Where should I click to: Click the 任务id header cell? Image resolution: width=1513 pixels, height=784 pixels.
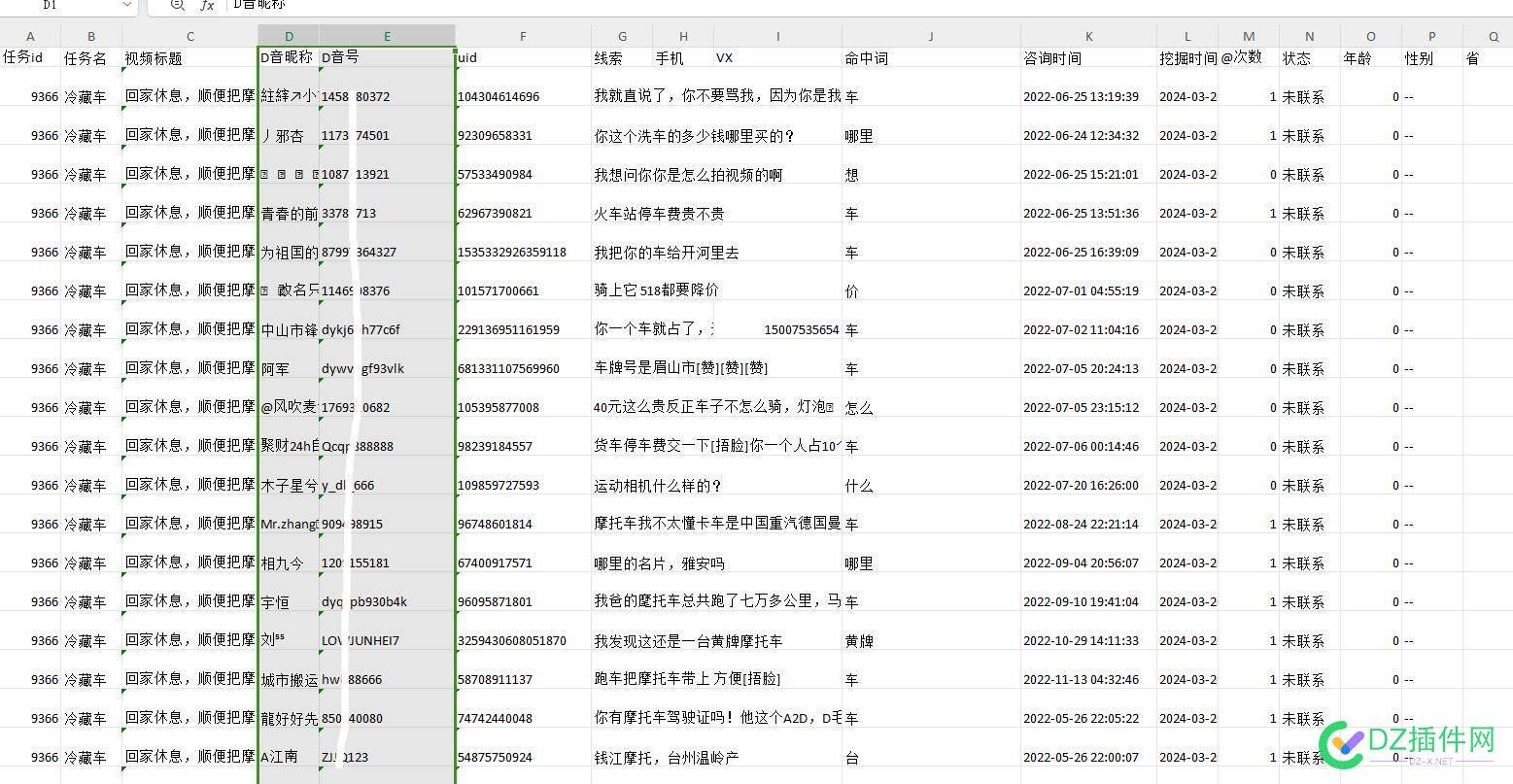[30, 57]
